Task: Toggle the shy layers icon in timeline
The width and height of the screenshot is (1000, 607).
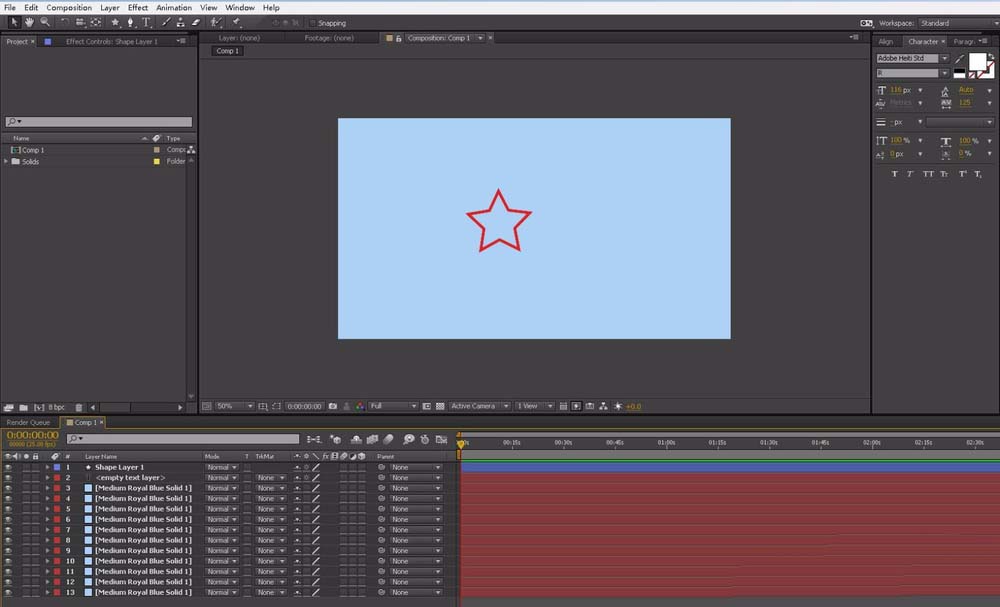Action: click(x=356, y=439)
